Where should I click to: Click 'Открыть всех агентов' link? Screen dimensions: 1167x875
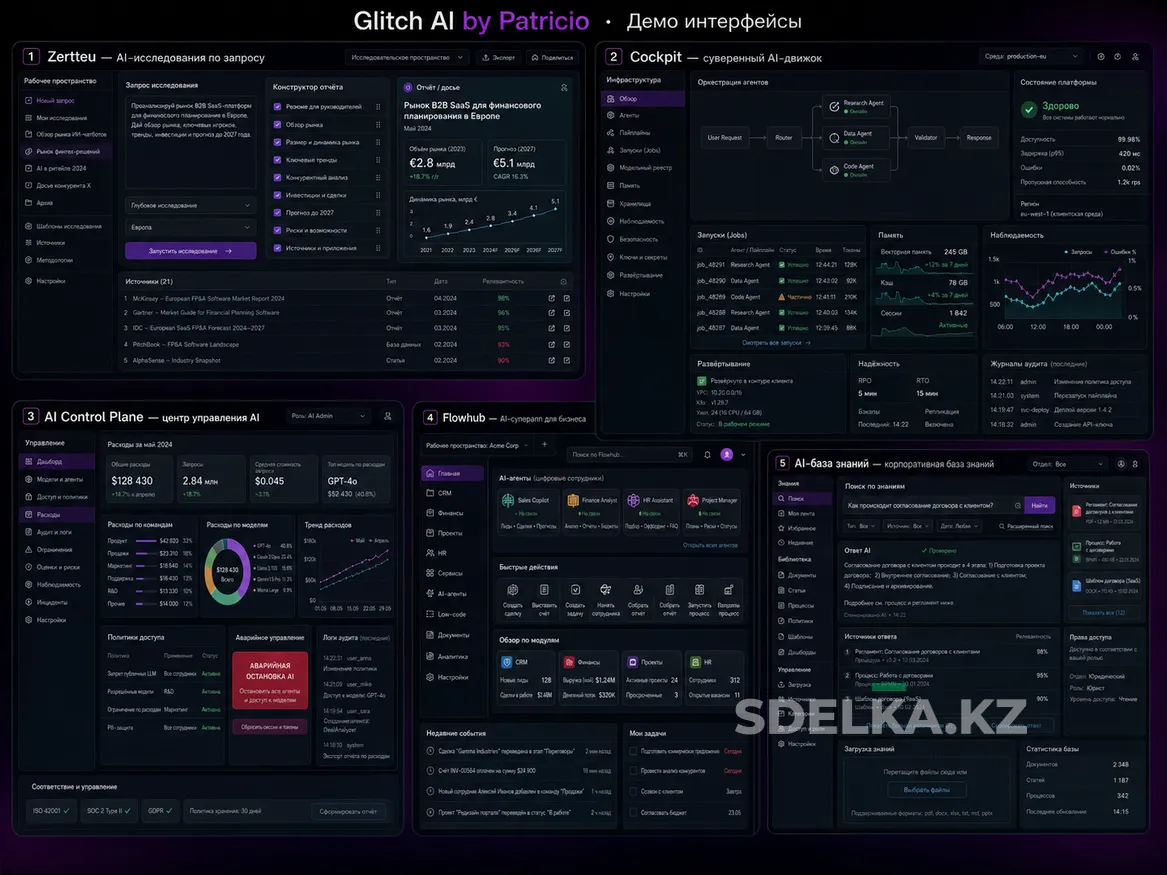point(710,545)
